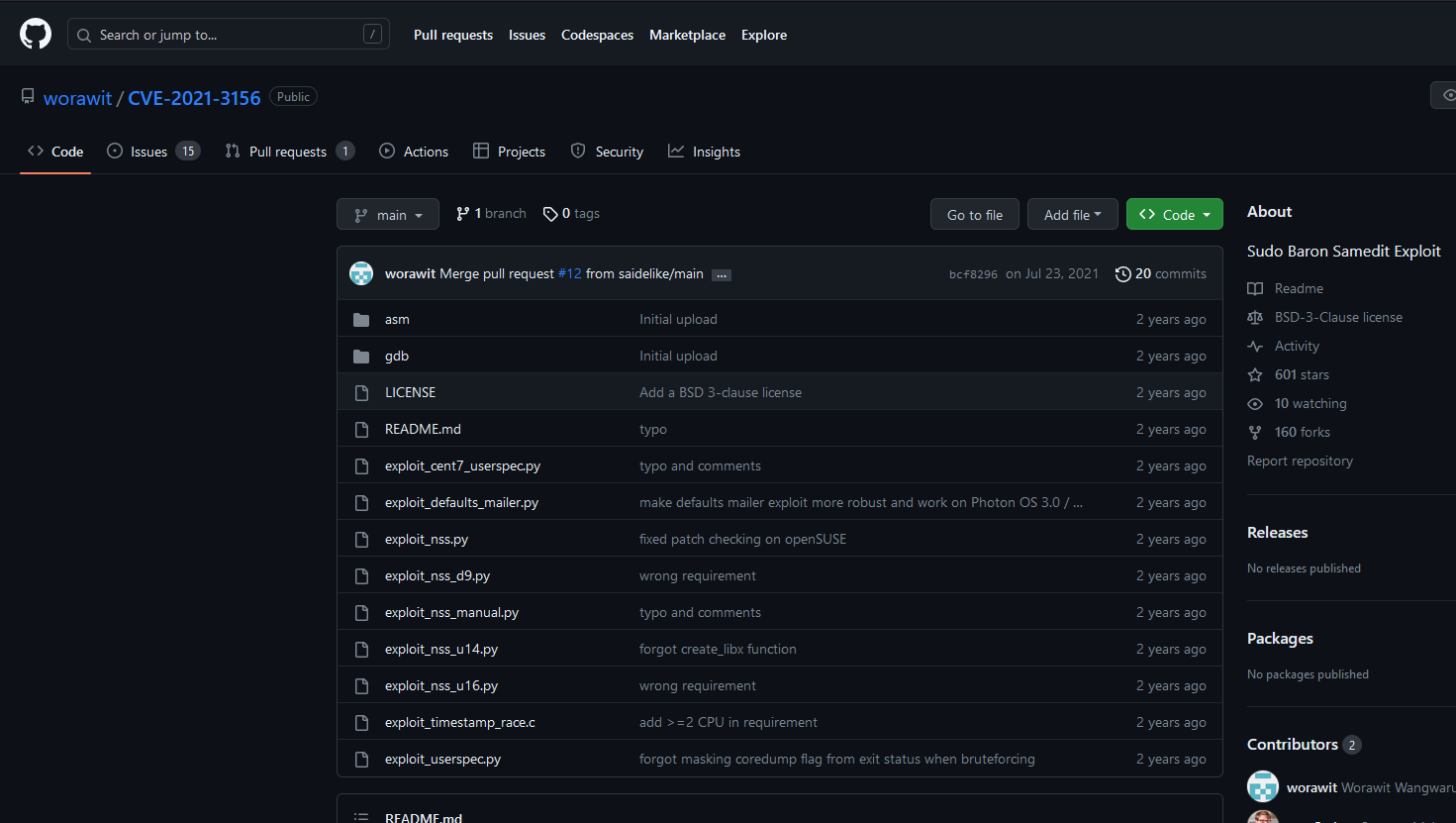
Task: Click the README table of contents icon
Action: point(361,817)
